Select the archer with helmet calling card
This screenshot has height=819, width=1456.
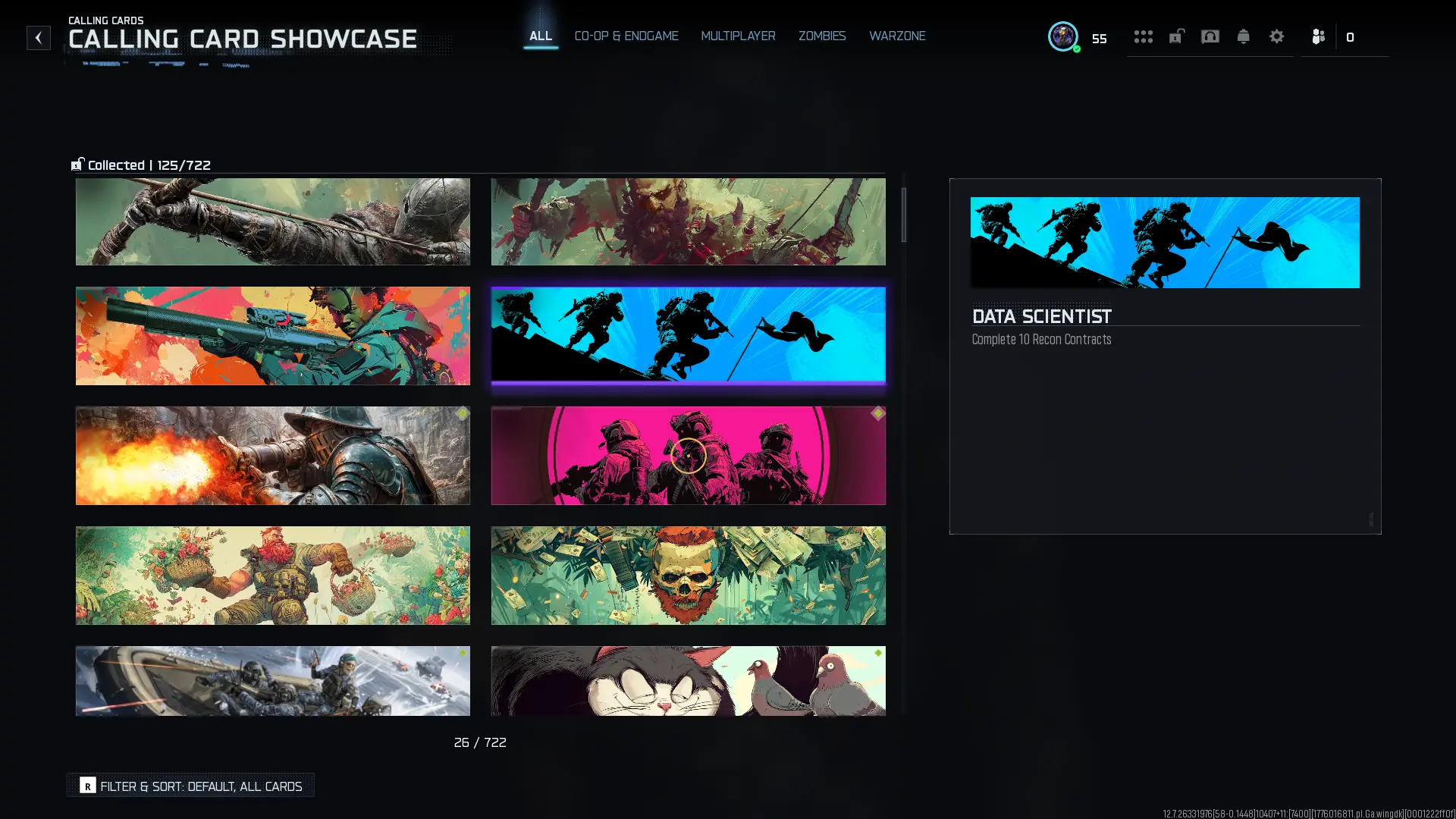pyautogui.click(x=272, y=221)
